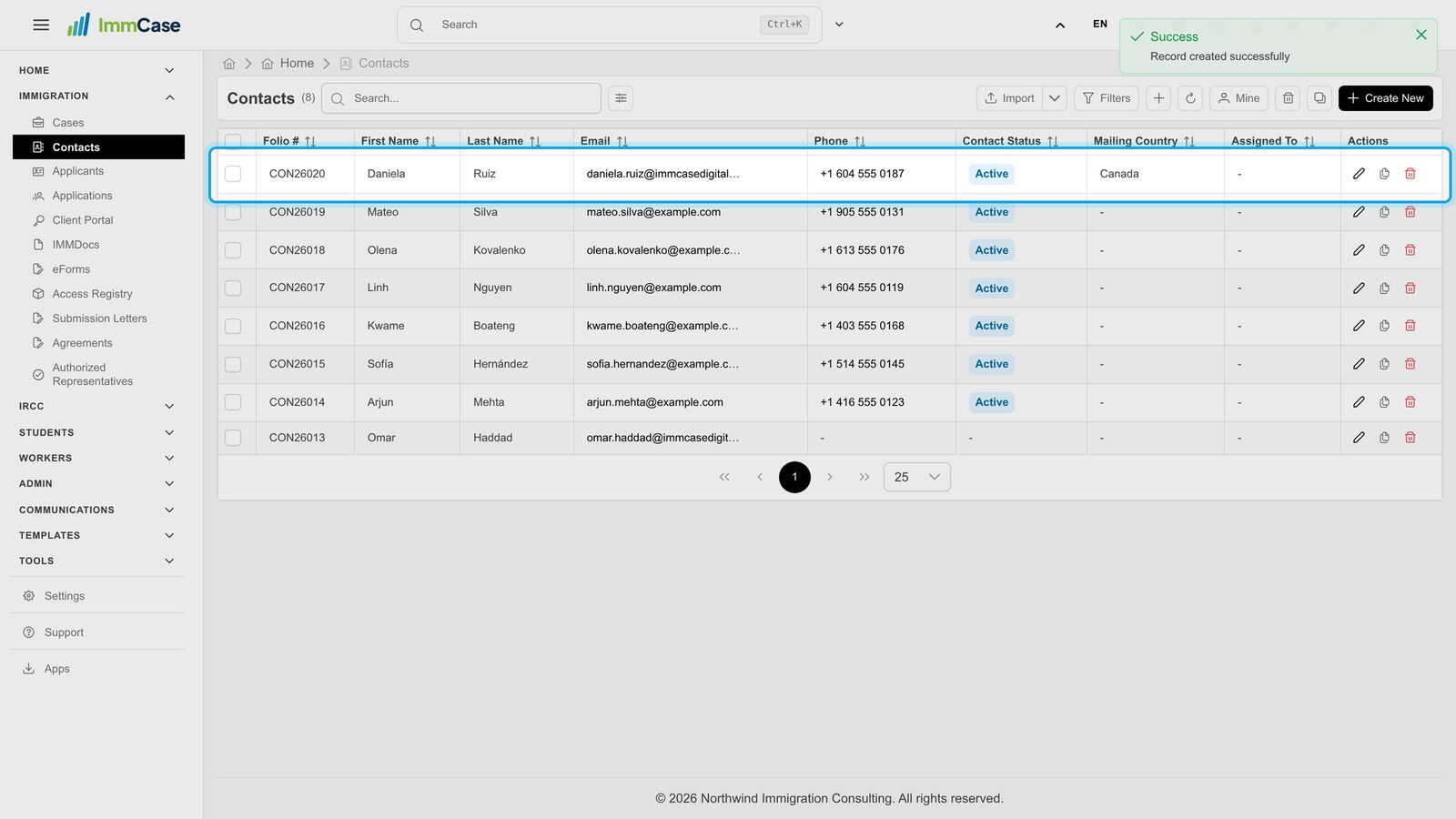Check the CON26016 row checkbox
This screenshot has height=819, width=1456.
[233, 326]
